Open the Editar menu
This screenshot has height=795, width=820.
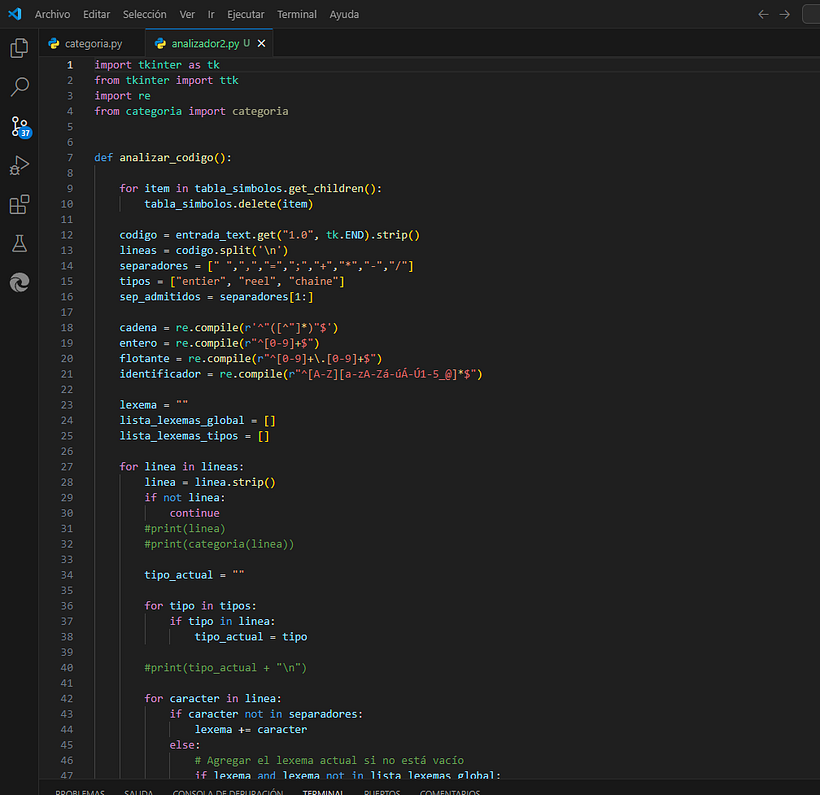[97, 14]
